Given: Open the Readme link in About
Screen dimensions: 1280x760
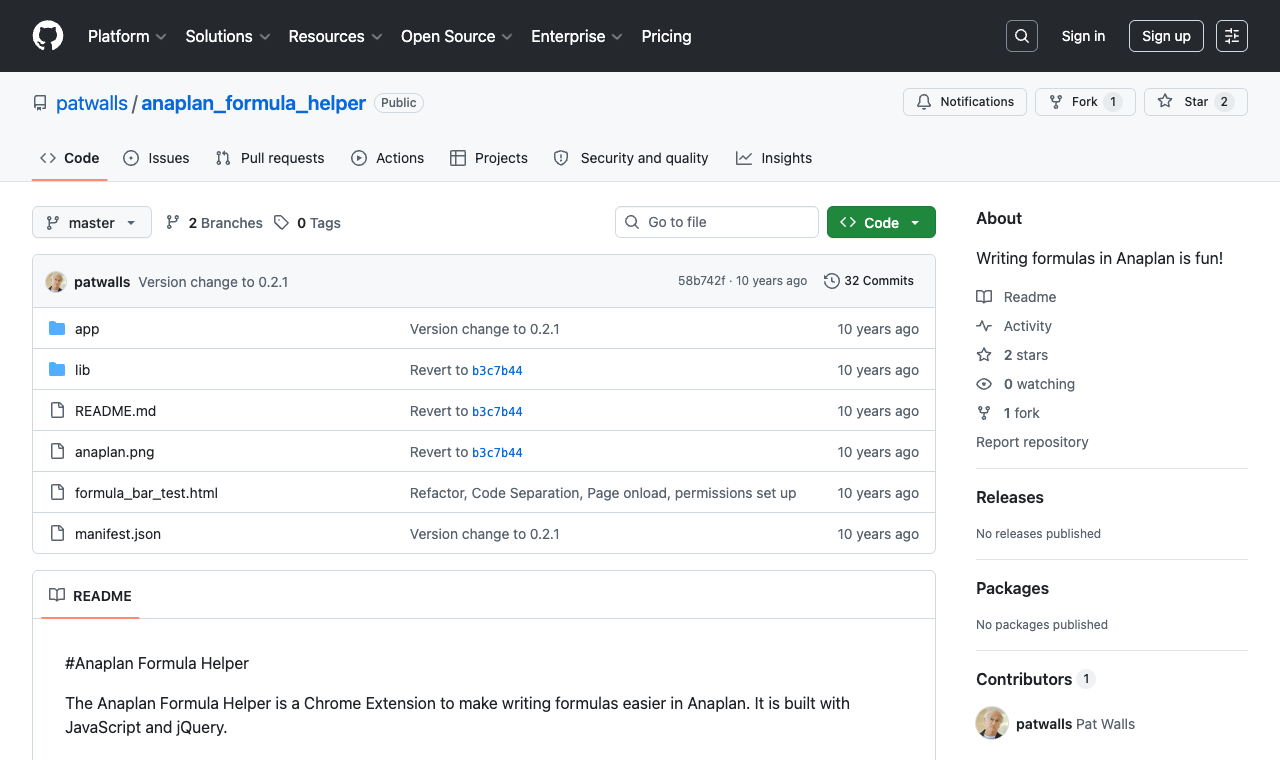Looking at the screenshot, I should (x=1017, y=297).
